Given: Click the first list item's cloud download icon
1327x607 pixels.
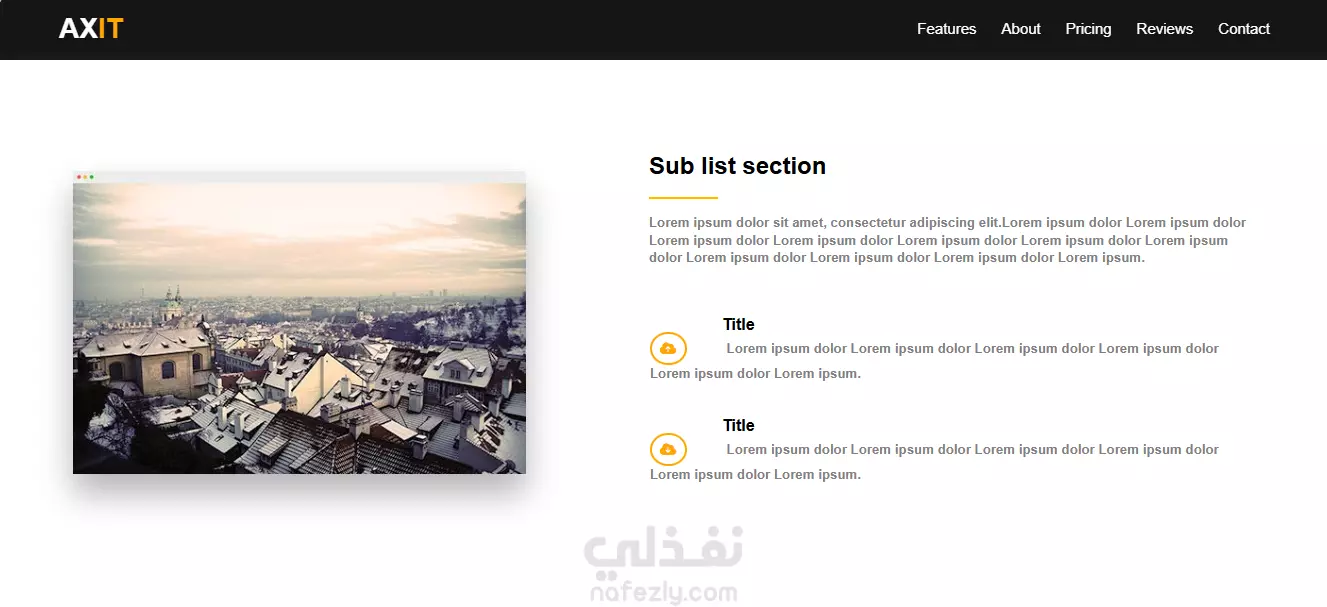Looking at the screenshot, I should [x=668, y=349].
